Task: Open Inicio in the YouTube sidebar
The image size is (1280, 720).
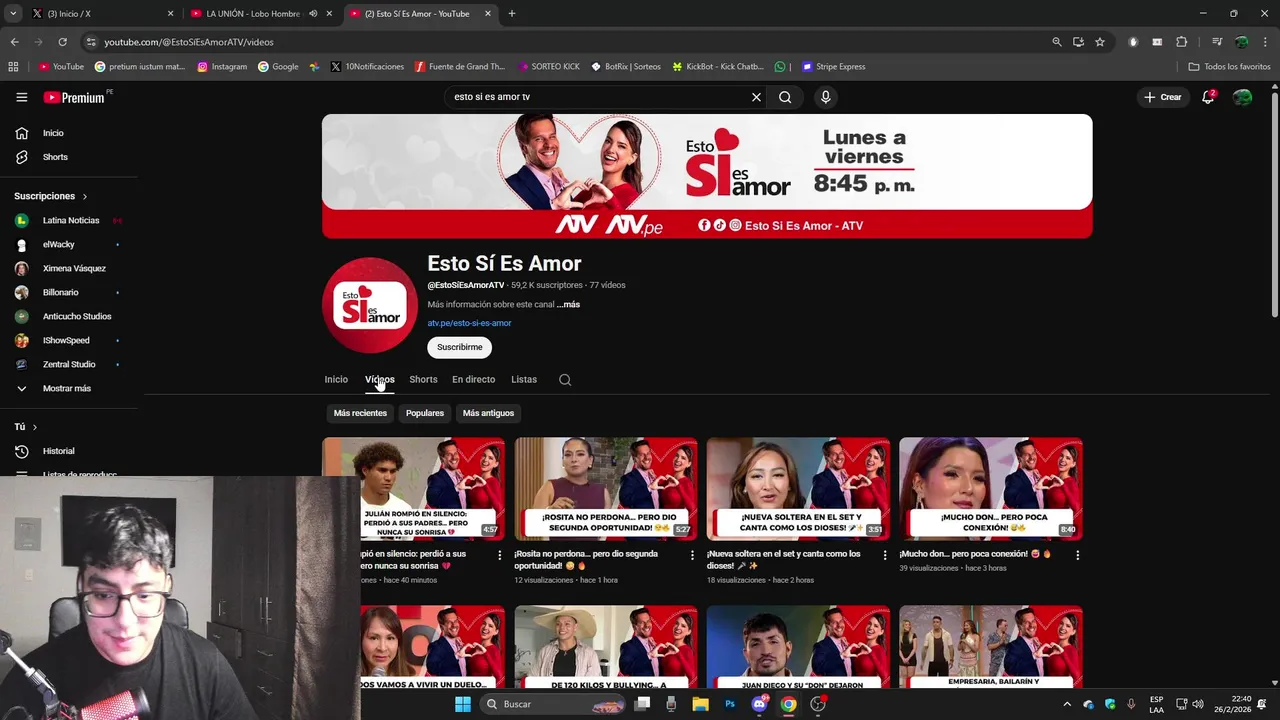Action: tap(53, 133)
